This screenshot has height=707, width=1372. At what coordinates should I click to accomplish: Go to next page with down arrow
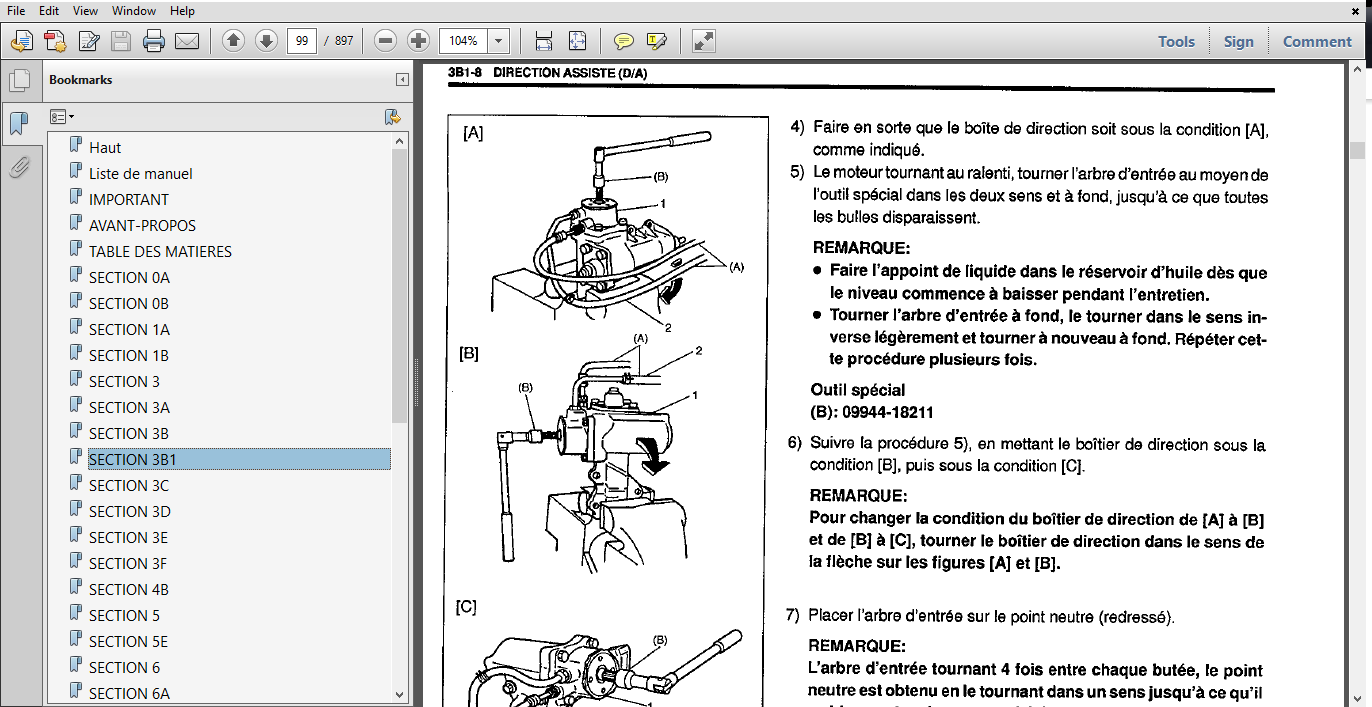(x=265, y=41)
